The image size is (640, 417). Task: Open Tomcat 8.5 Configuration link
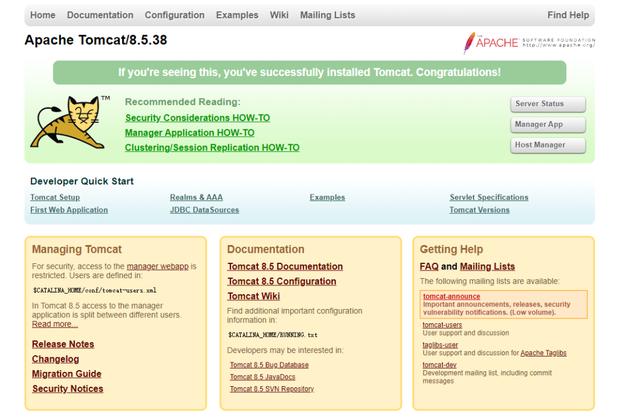282,282
